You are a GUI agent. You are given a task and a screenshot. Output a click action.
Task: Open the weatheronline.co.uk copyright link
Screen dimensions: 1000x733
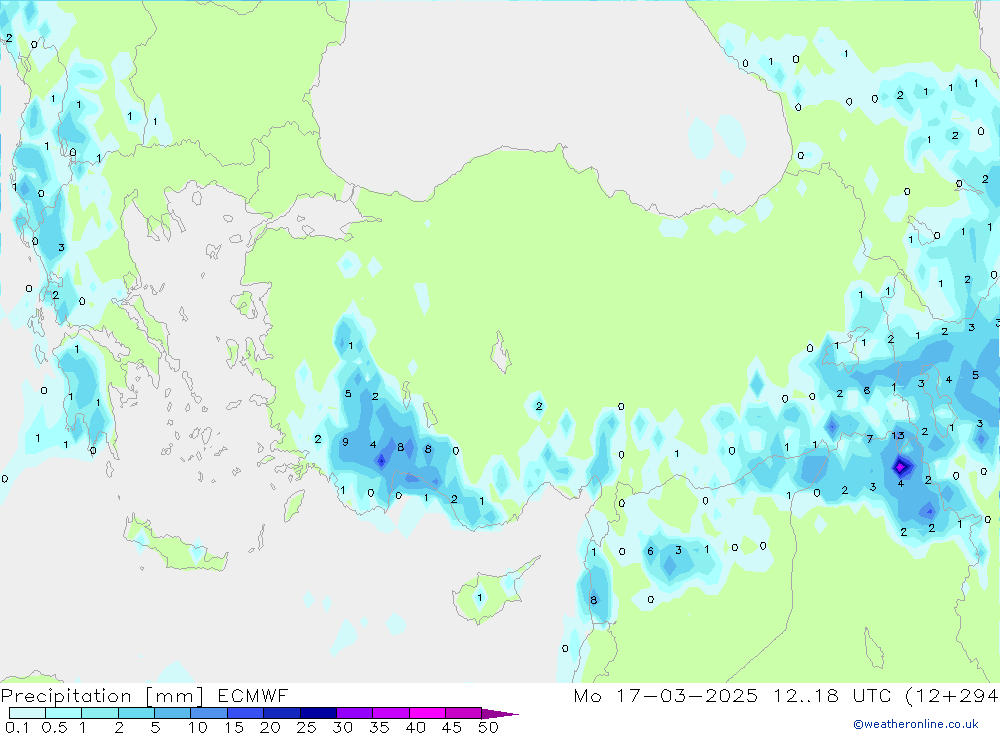click(x=916, y=724)
